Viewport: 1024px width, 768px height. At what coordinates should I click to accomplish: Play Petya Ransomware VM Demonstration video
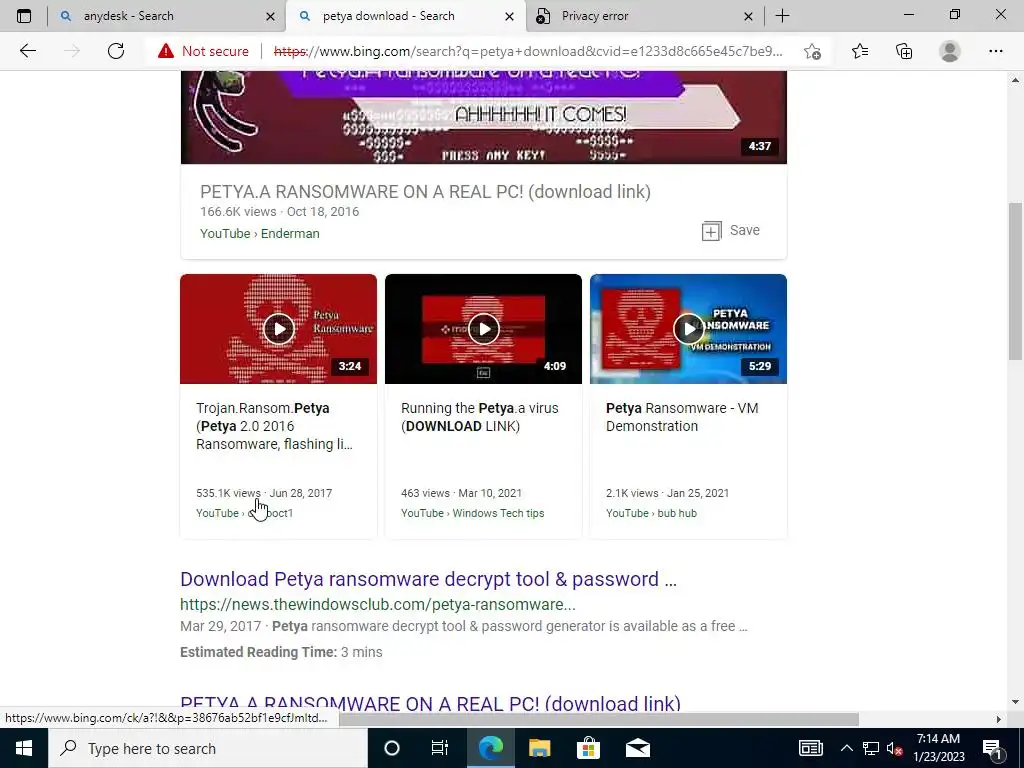point(688,328)
